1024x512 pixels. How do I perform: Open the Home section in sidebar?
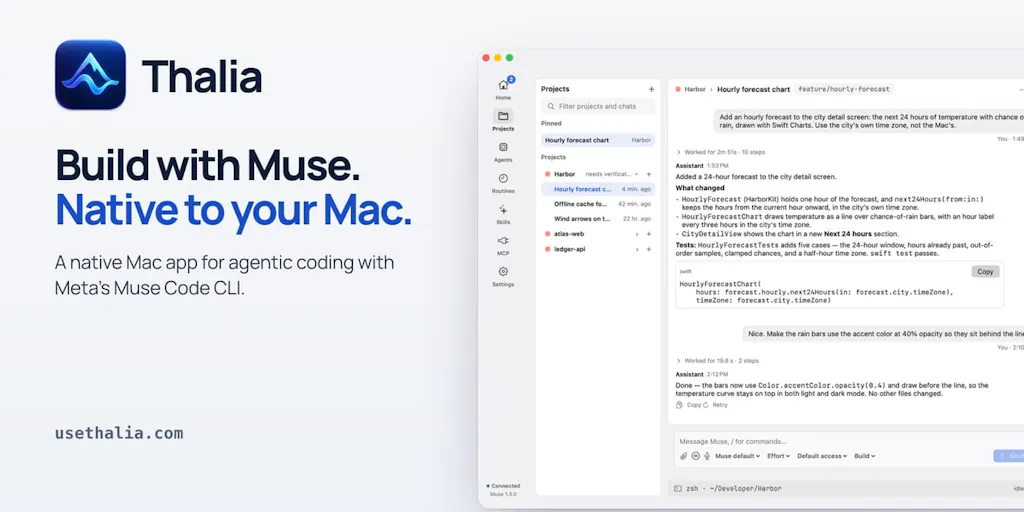(503, 88)
